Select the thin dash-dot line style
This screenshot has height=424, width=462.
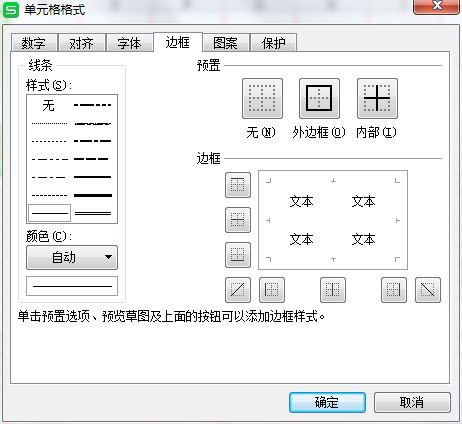point(49,177)
